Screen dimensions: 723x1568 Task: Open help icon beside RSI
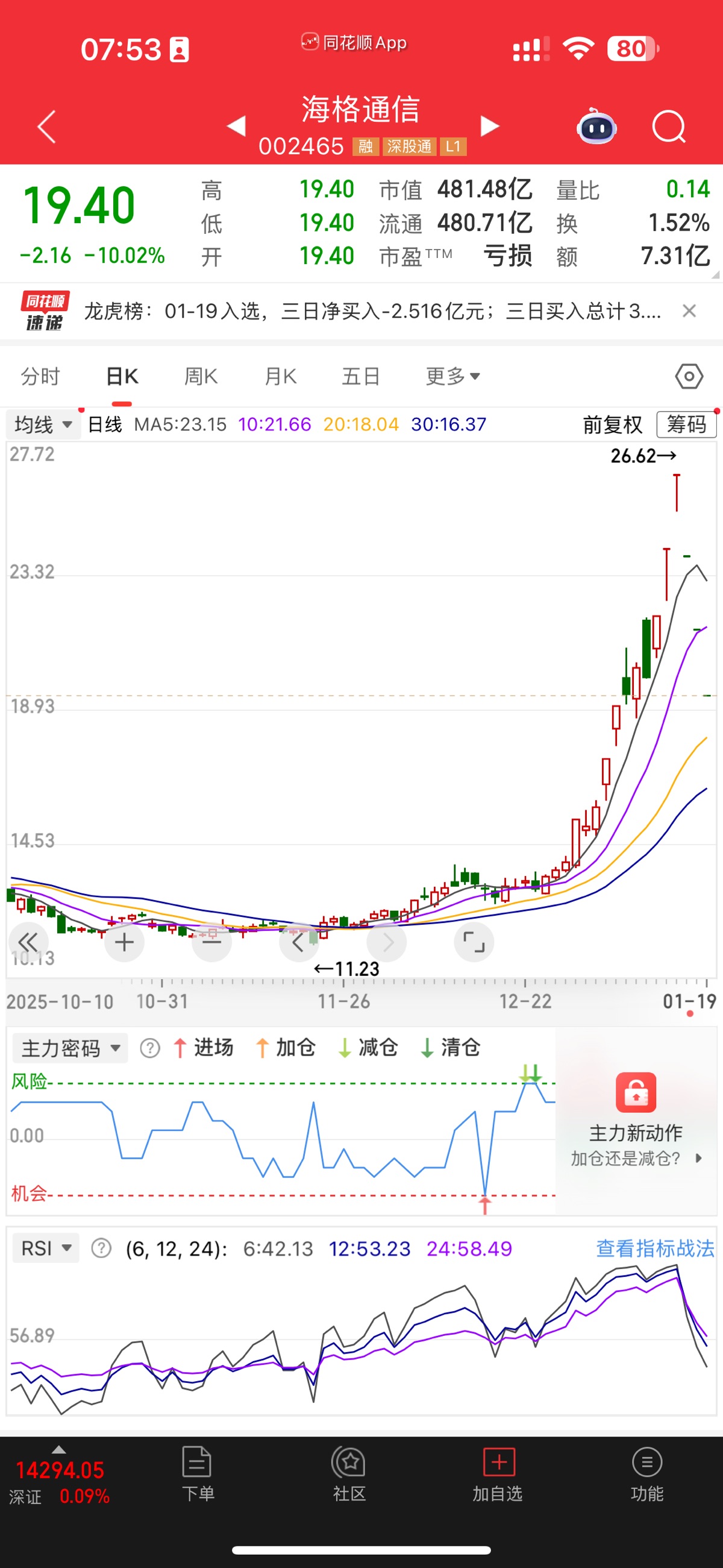(x=101, y=1248)
